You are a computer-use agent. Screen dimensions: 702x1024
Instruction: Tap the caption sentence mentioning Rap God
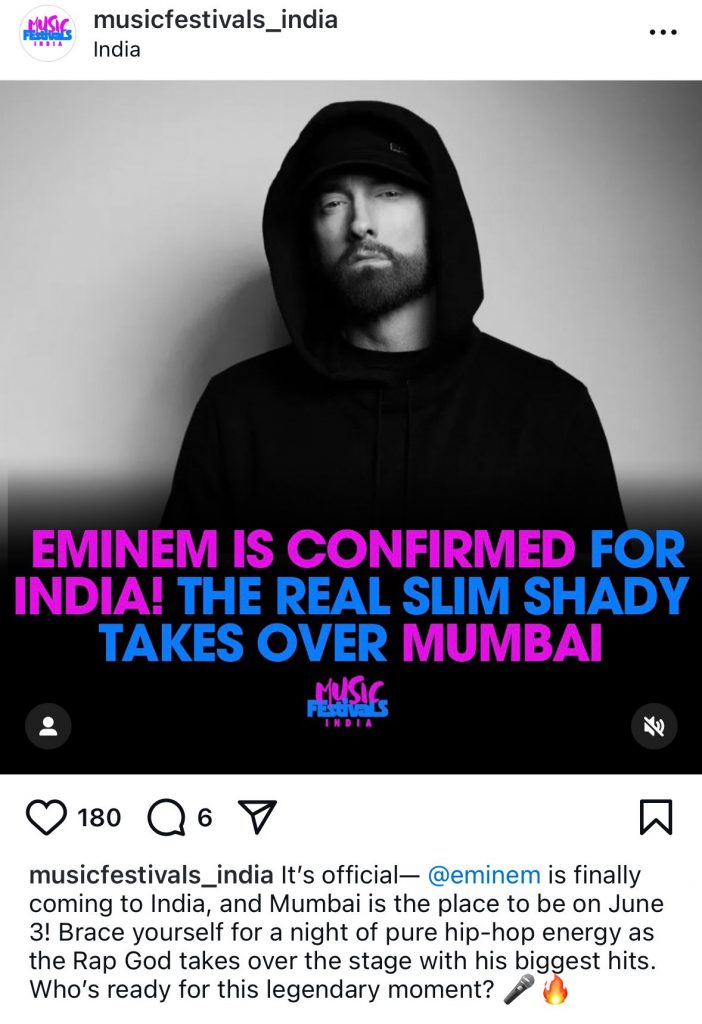point(342,947)
